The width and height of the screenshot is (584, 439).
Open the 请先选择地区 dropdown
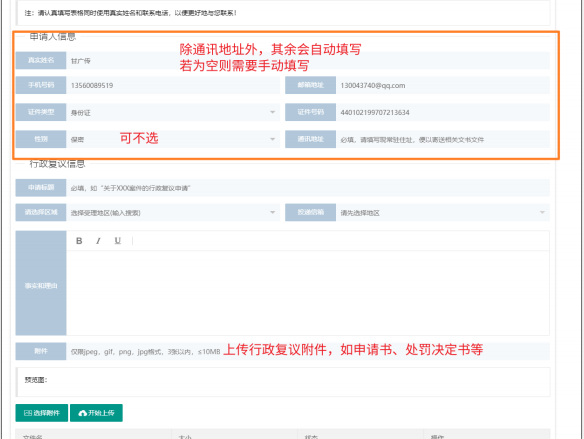pos(443,213)
